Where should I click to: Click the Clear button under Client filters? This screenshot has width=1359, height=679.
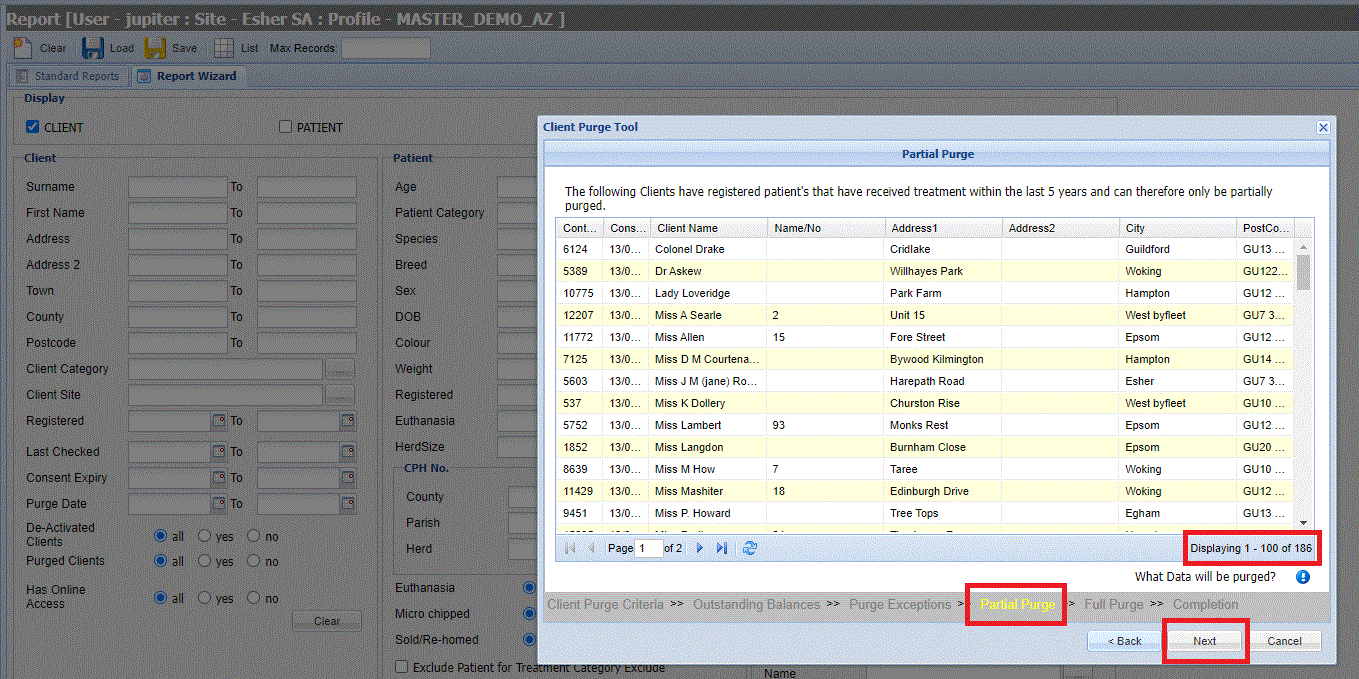pos(327,621)
